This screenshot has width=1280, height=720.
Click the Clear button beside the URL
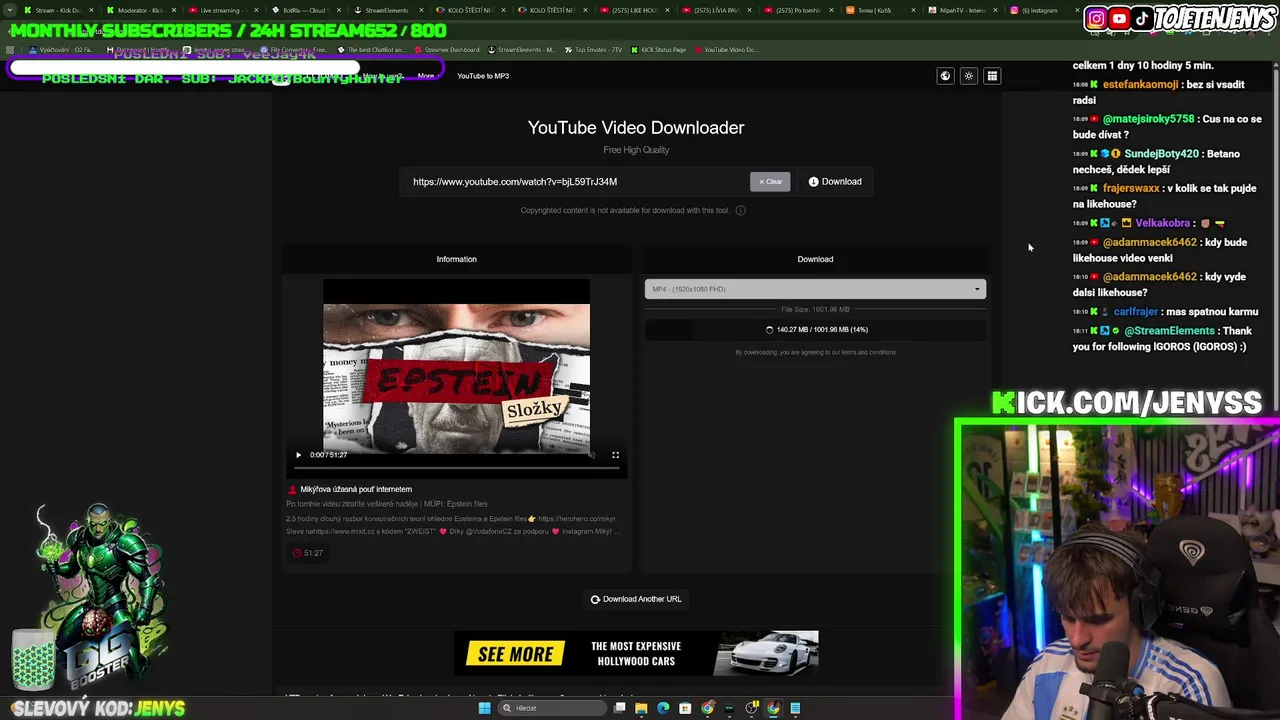click(x=770, y=182)
